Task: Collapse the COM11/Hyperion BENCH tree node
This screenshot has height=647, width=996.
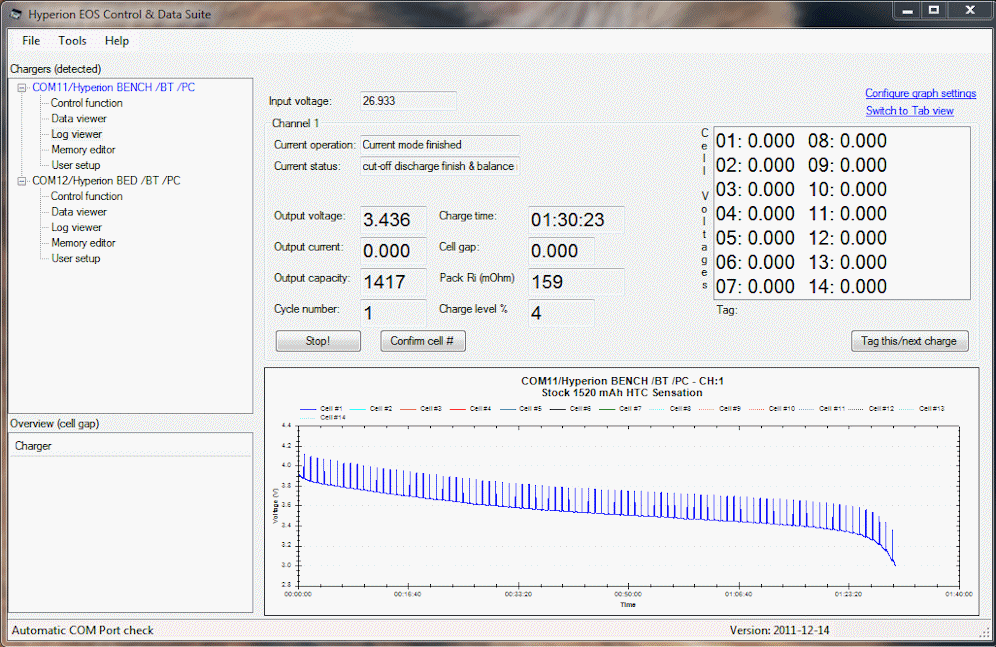Action: click(22, 88)
